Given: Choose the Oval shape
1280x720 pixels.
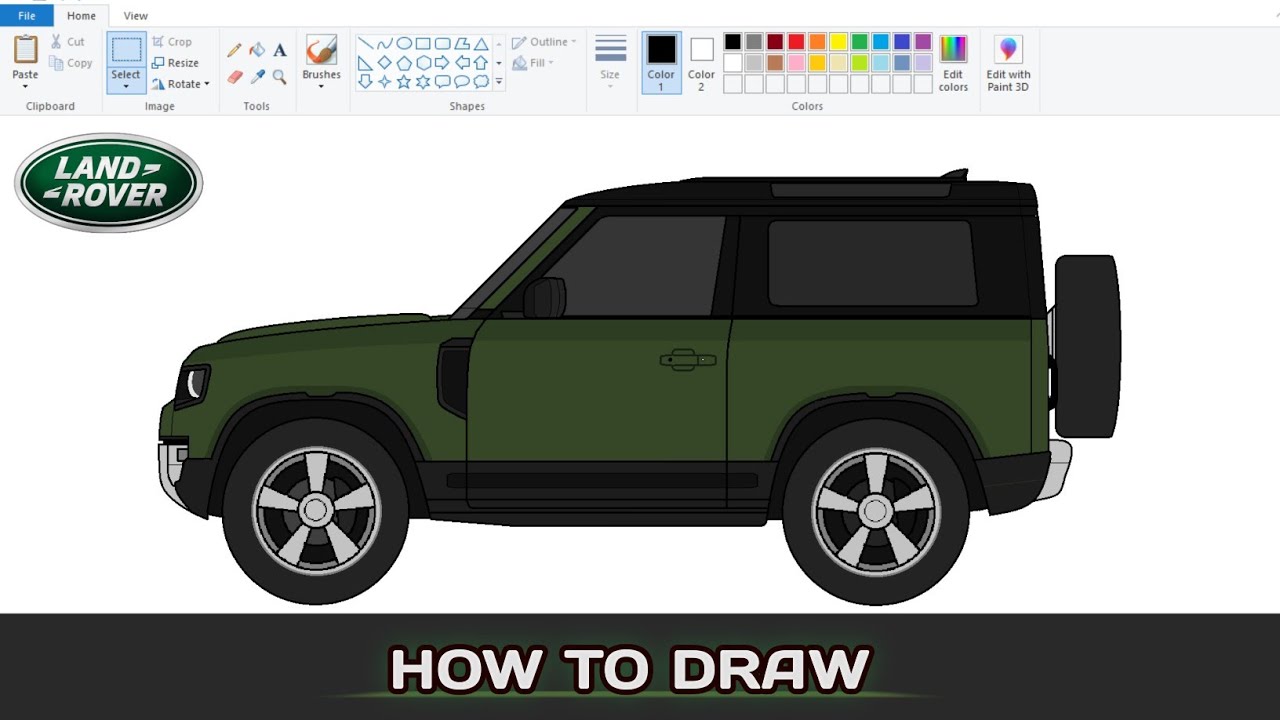Looking at the screenshot, I should point(404,43).
